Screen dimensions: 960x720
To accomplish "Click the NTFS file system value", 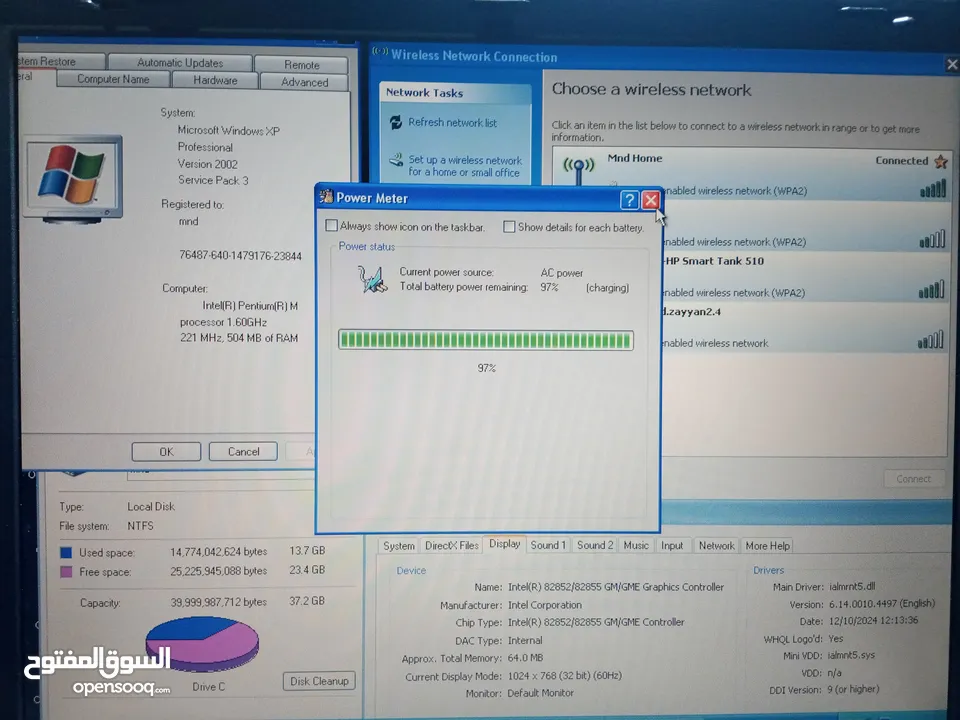I will (140, 526).
